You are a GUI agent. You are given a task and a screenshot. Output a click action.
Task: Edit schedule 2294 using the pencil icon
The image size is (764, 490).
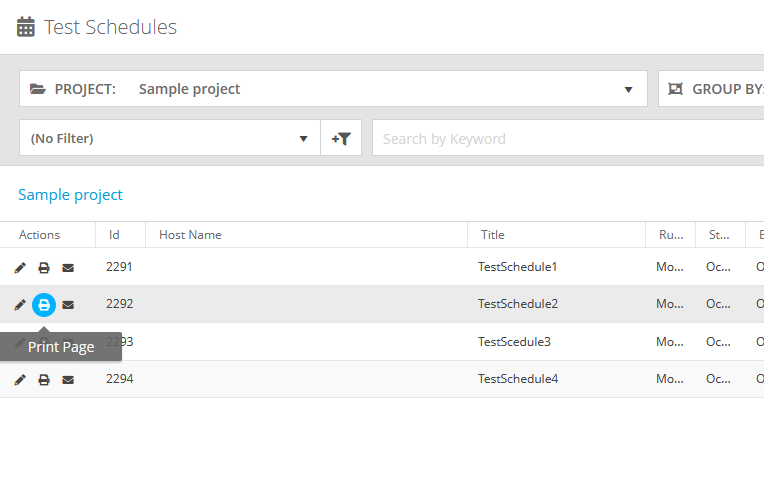[20, 380]
